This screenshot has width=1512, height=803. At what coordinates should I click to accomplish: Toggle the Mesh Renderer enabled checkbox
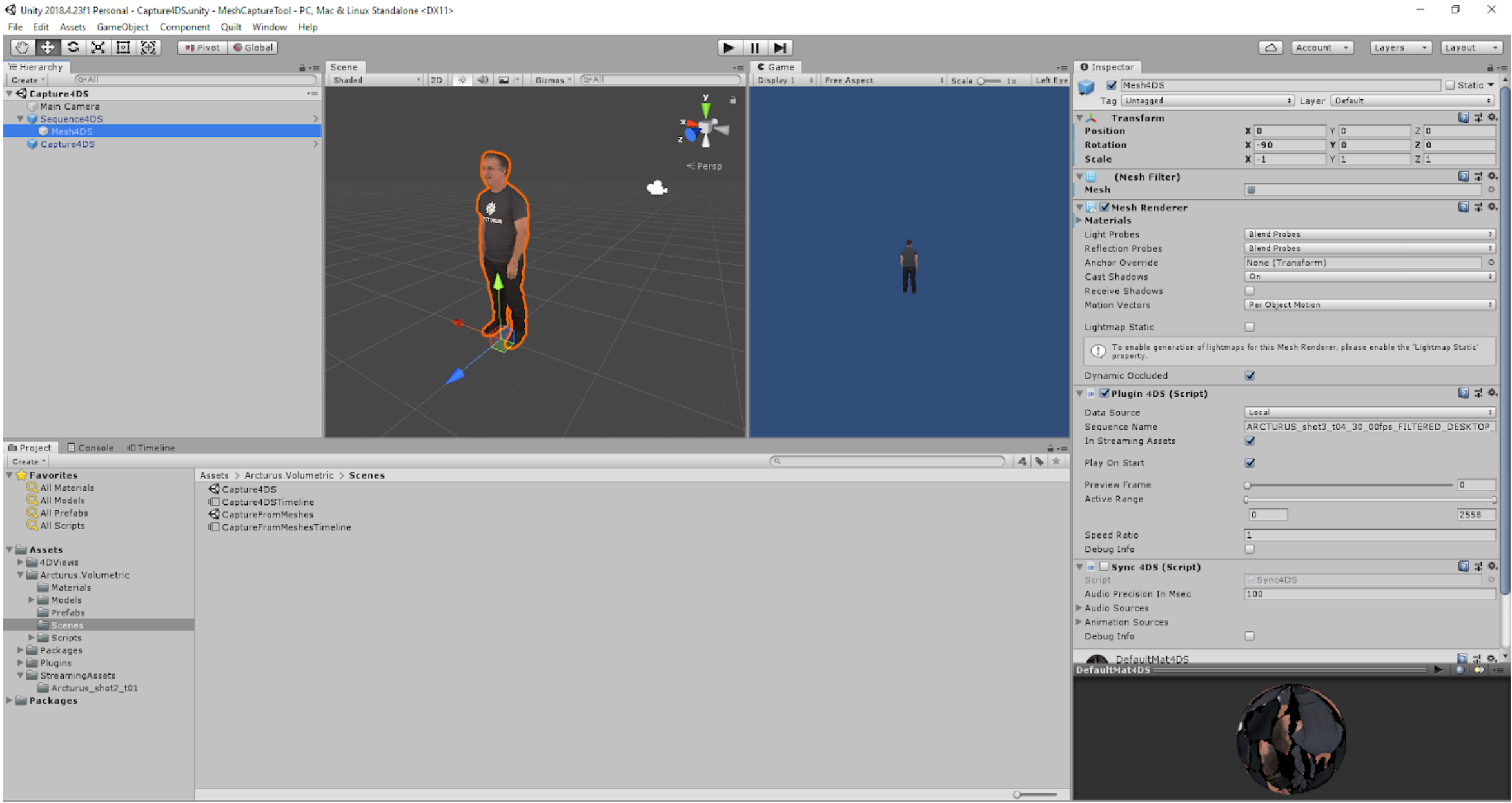pos(1105,207)
